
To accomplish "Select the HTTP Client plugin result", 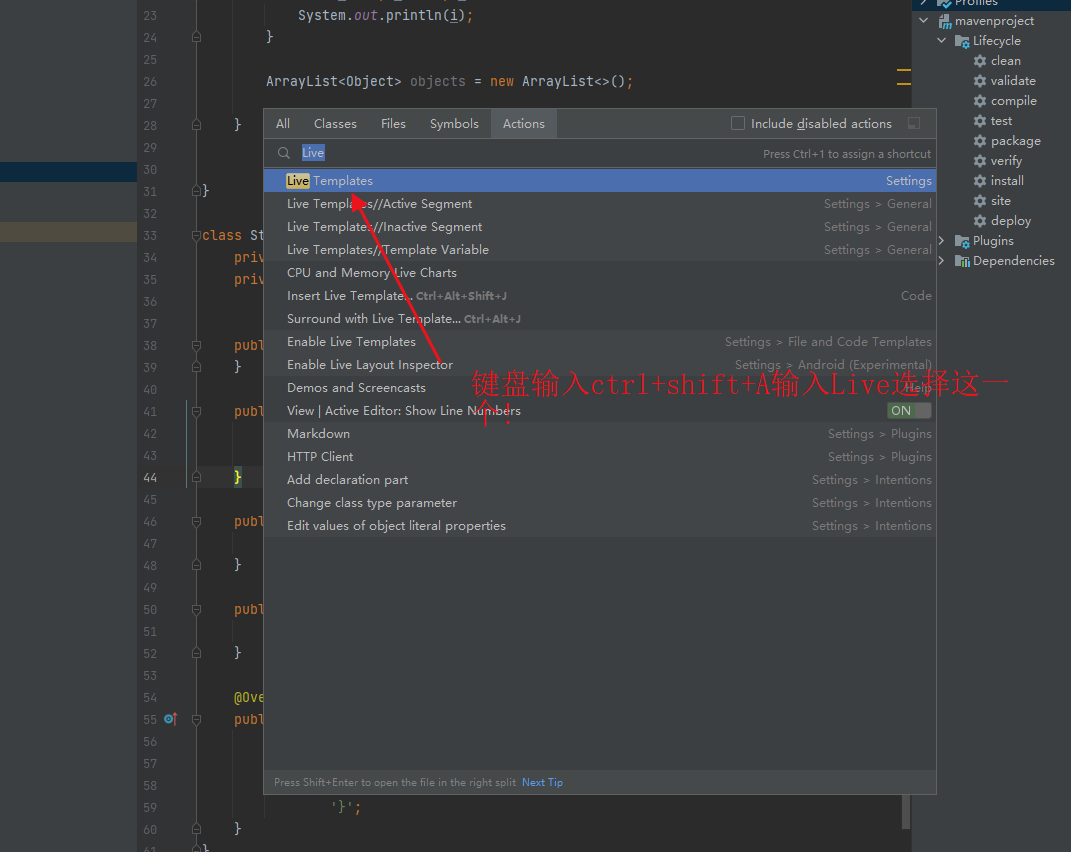I will (x=600, y=456).
